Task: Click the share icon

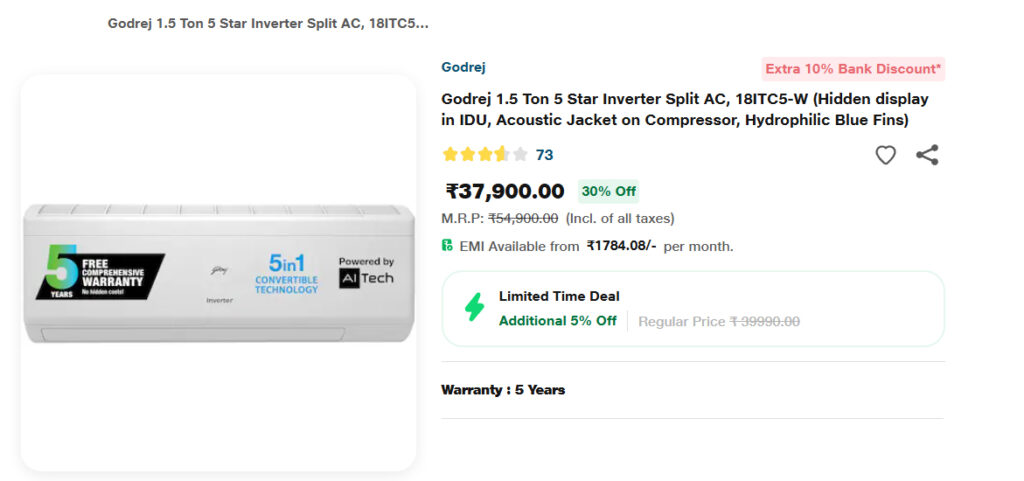Action: pyautogui.click(x=927, y=155)
